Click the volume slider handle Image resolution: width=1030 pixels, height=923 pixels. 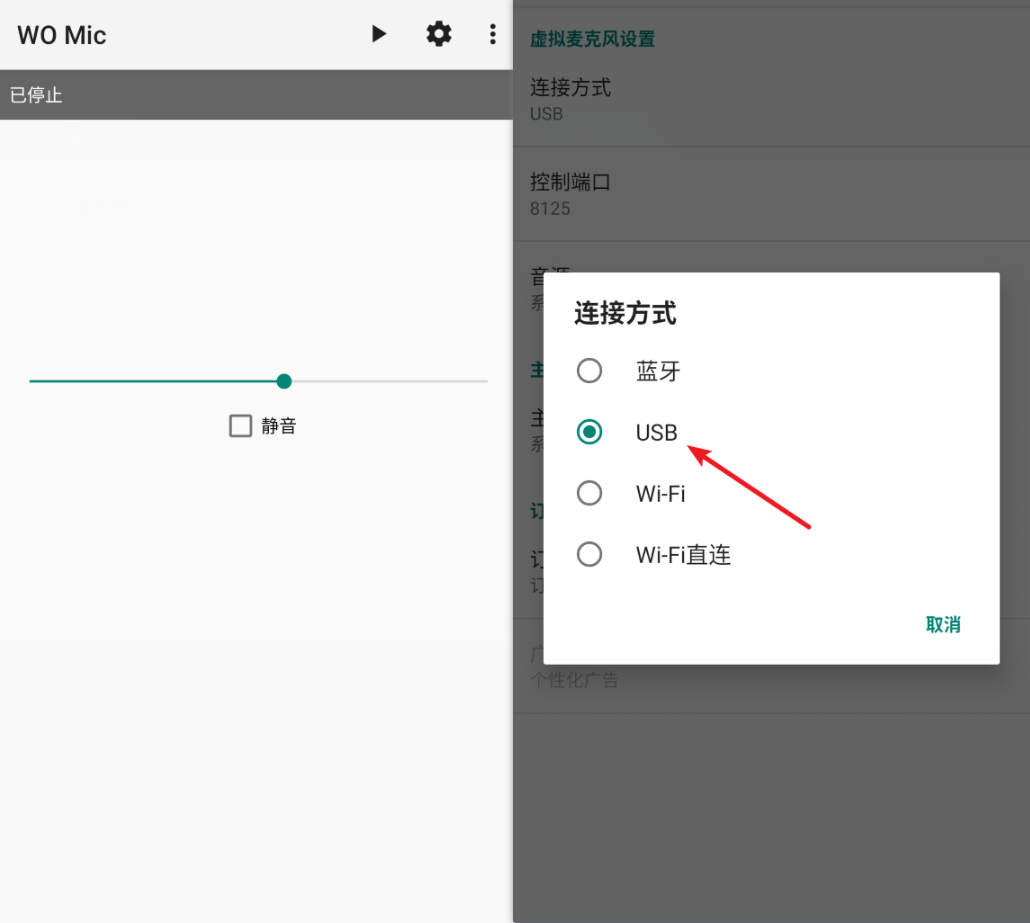pos(283,381)
